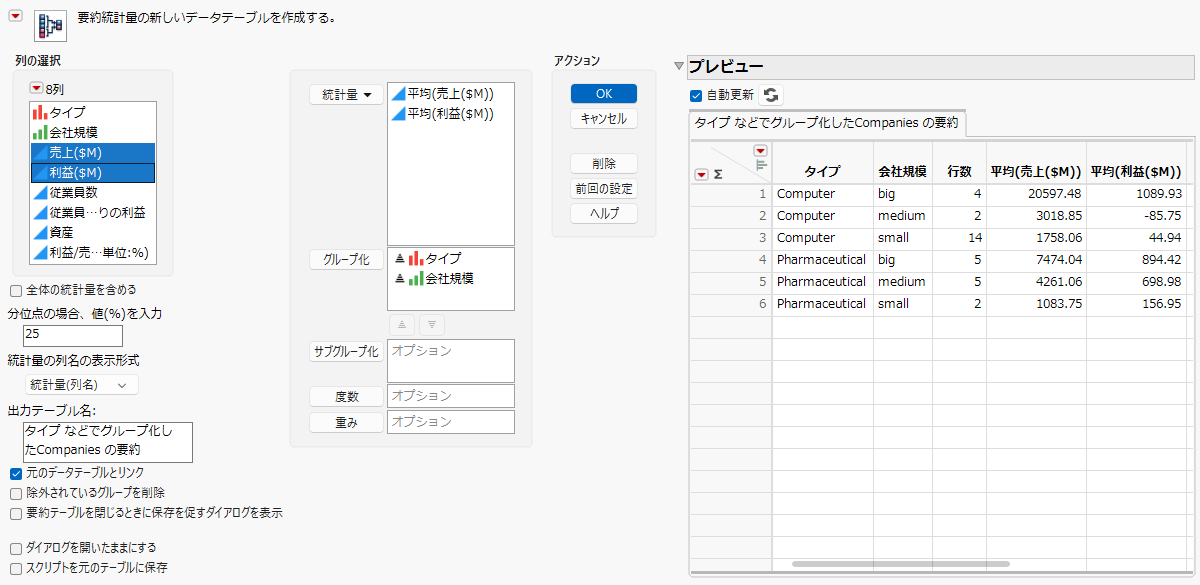
Task: Click the グループ化 button
Action: point(346,260)
